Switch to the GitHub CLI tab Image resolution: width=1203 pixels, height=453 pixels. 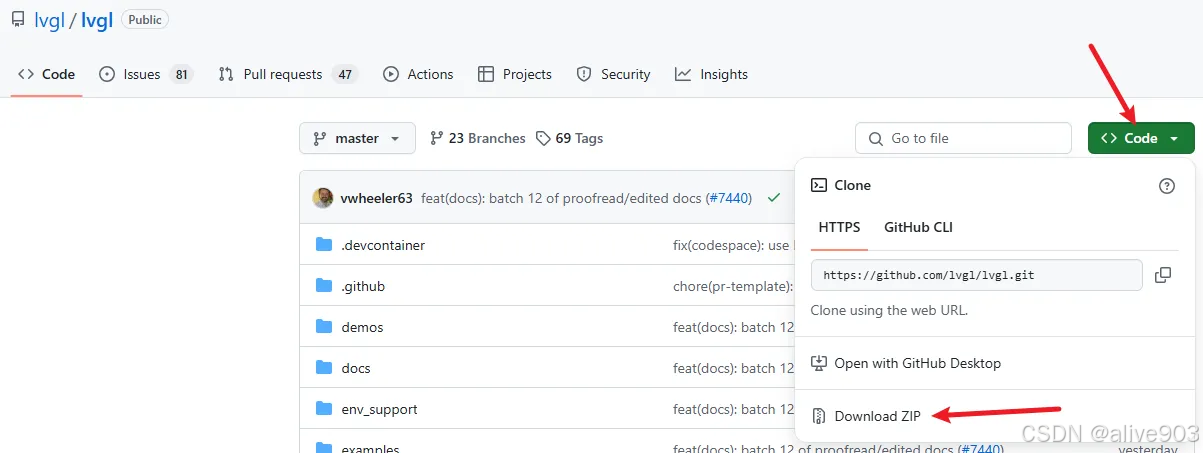click(918, 227)
